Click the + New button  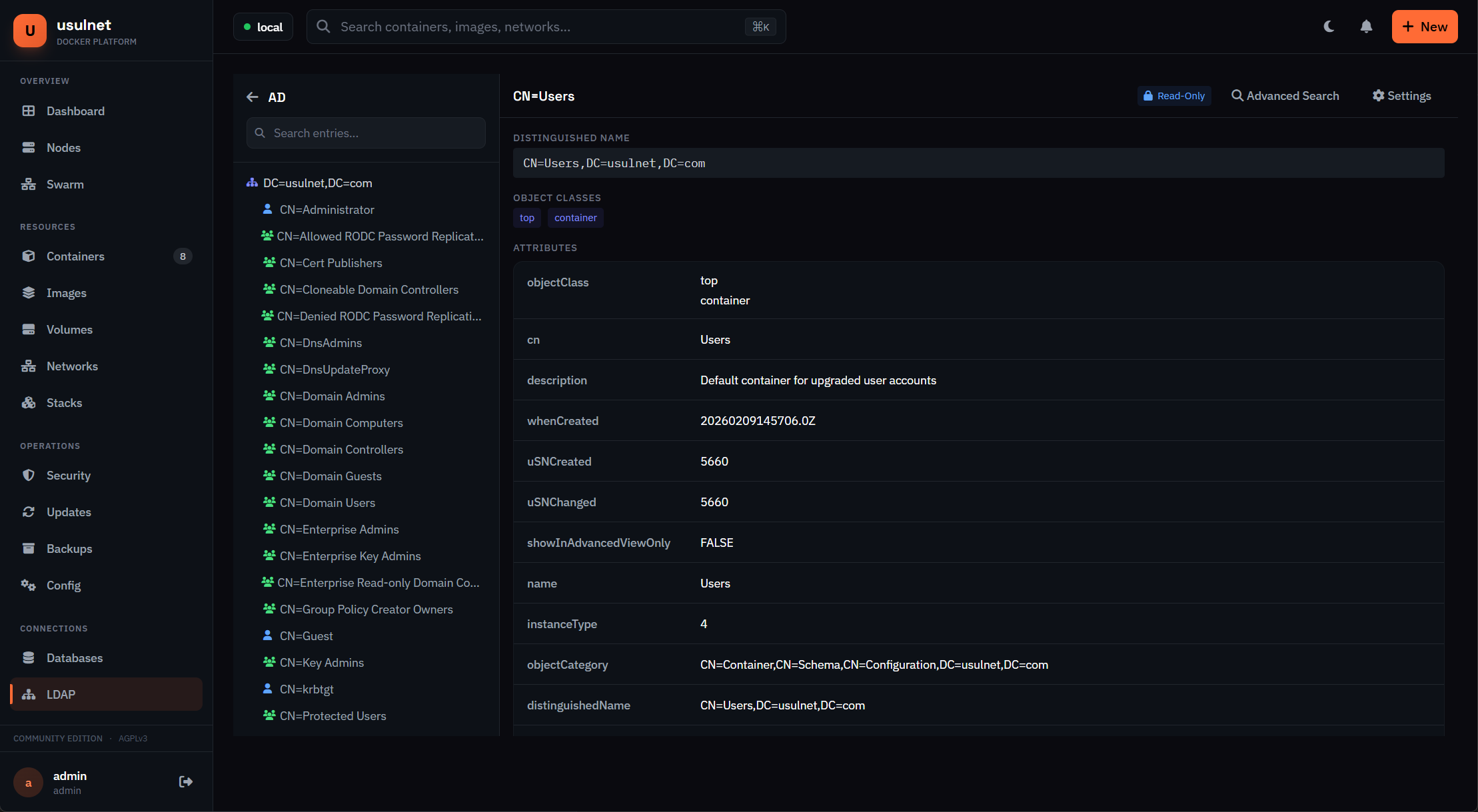pos(1424,26)
